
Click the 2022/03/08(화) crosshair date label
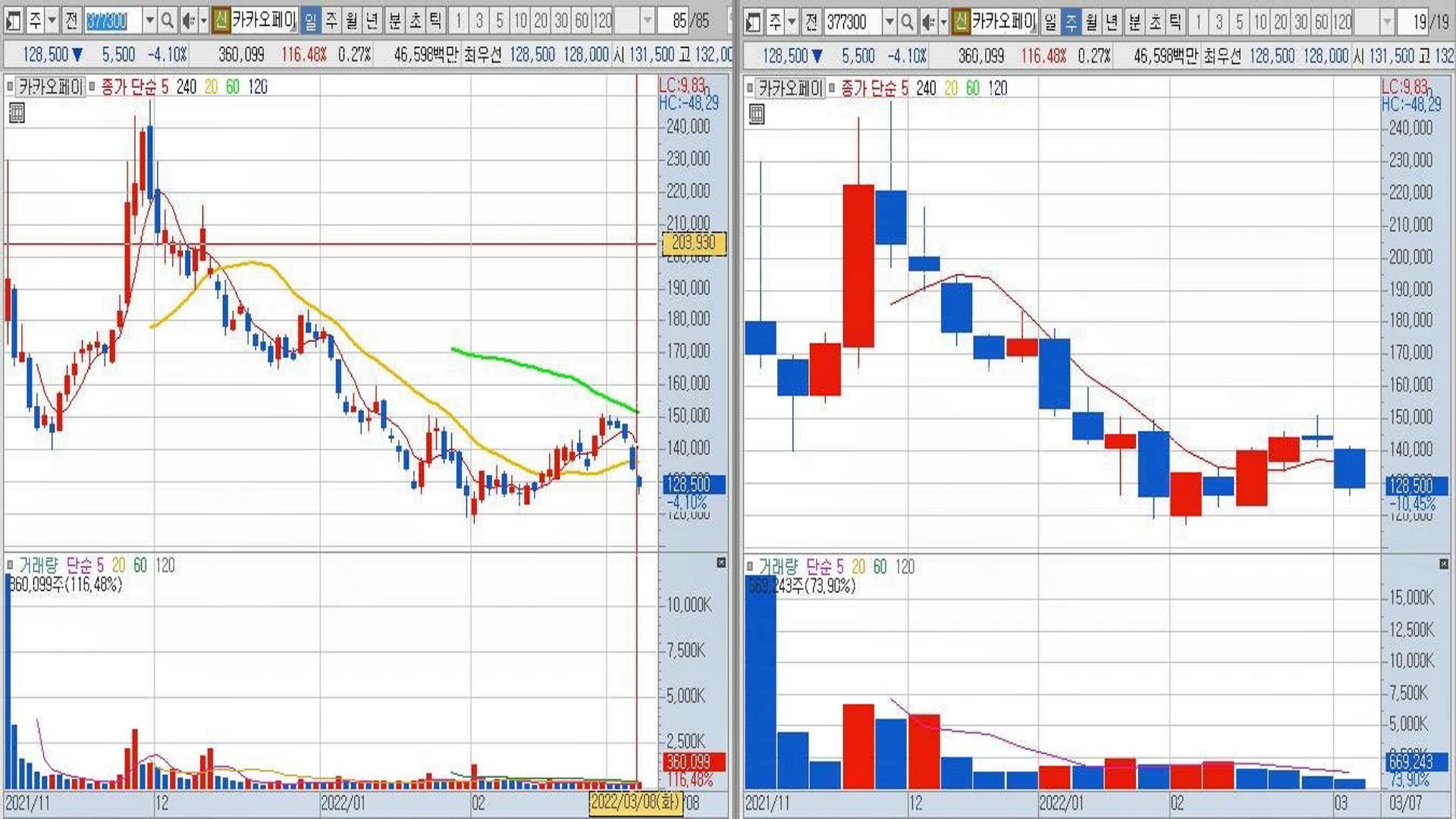click(635, 802)
